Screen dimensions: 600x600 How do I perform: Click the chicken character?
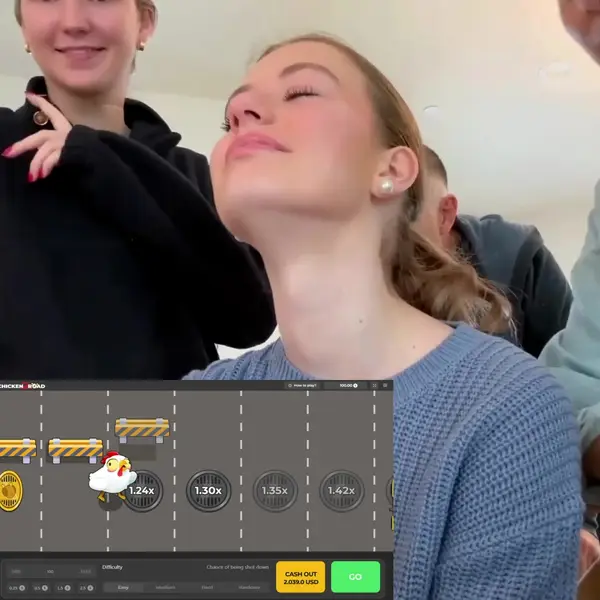[112, 476]
